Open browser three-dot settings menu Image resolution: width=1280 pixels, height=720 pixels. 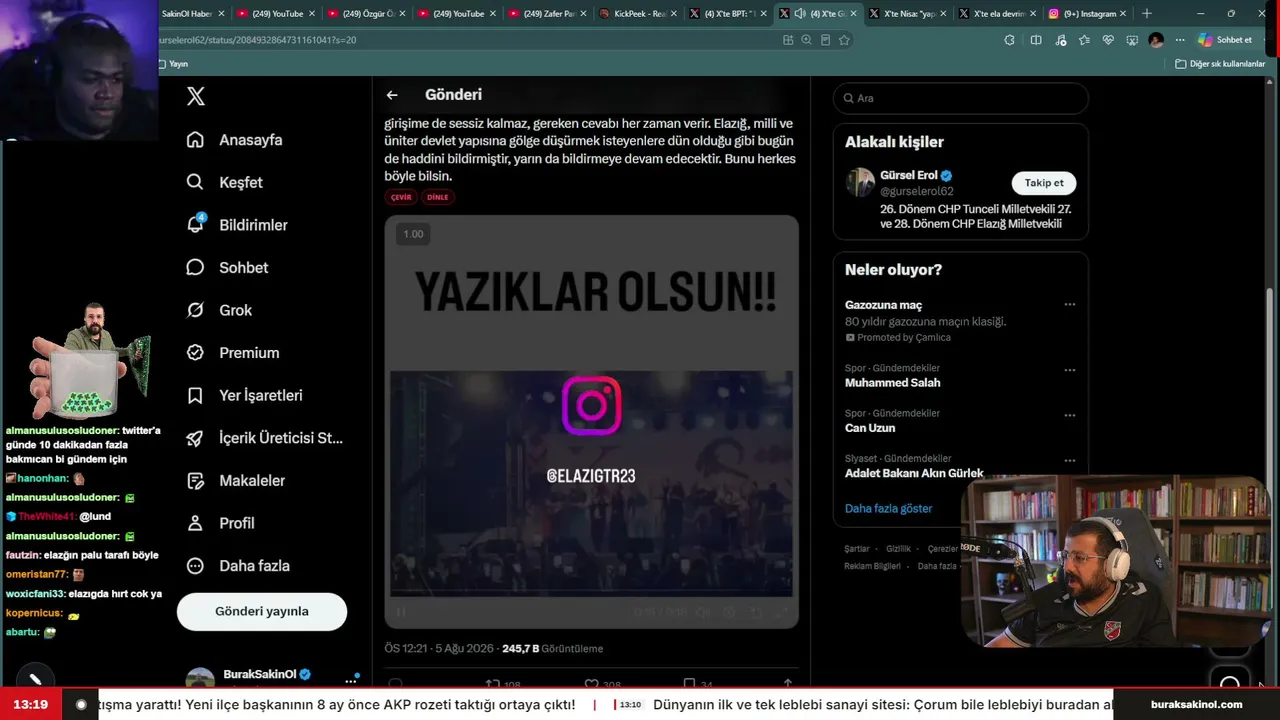(1180, 40)
